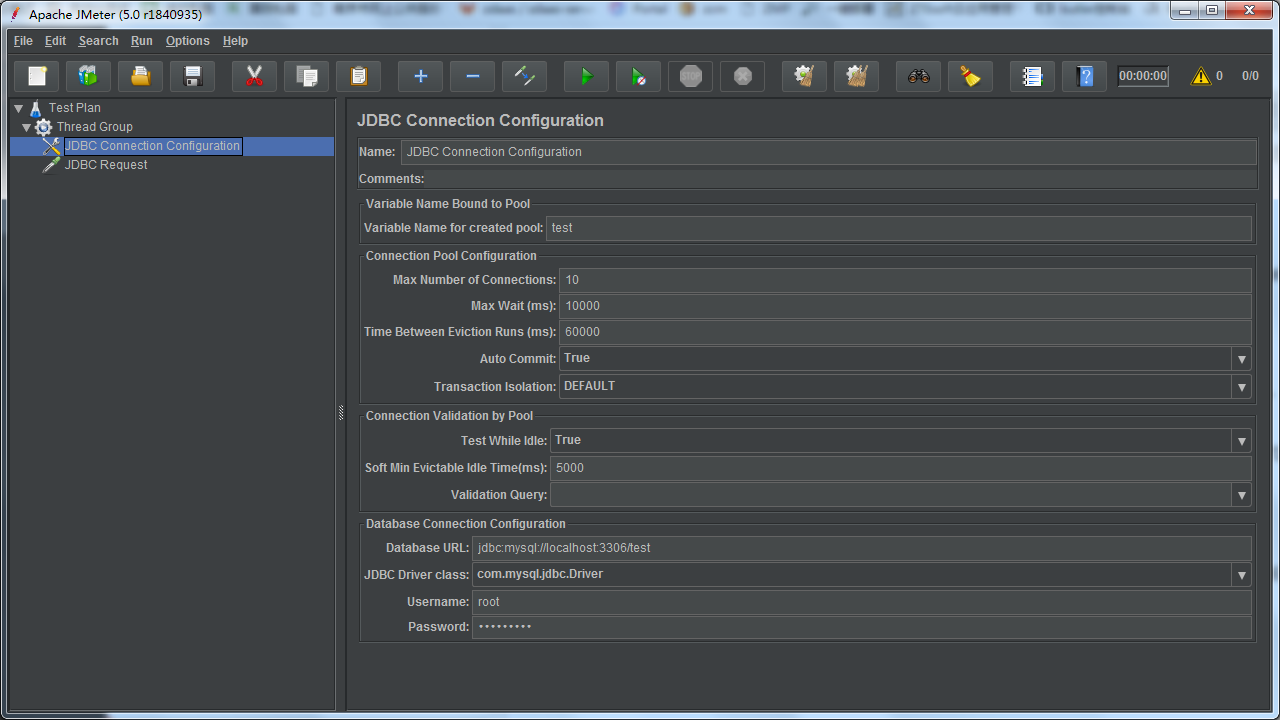1280x720 pixels.
Task: Select Test Plan in the tree
Action: (x=75, y=108)
